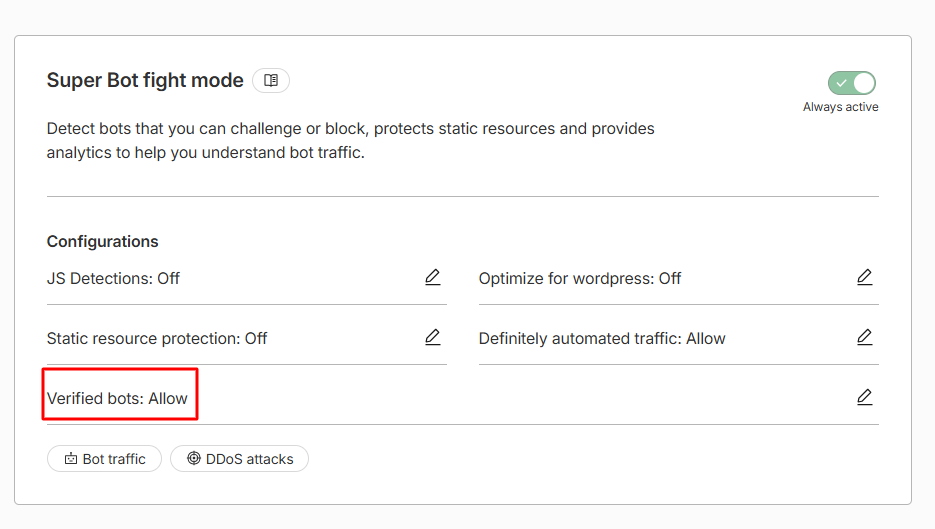Edit Definitely automated traffic with pencil icon
935x529 pixels.
pos(865,338)
